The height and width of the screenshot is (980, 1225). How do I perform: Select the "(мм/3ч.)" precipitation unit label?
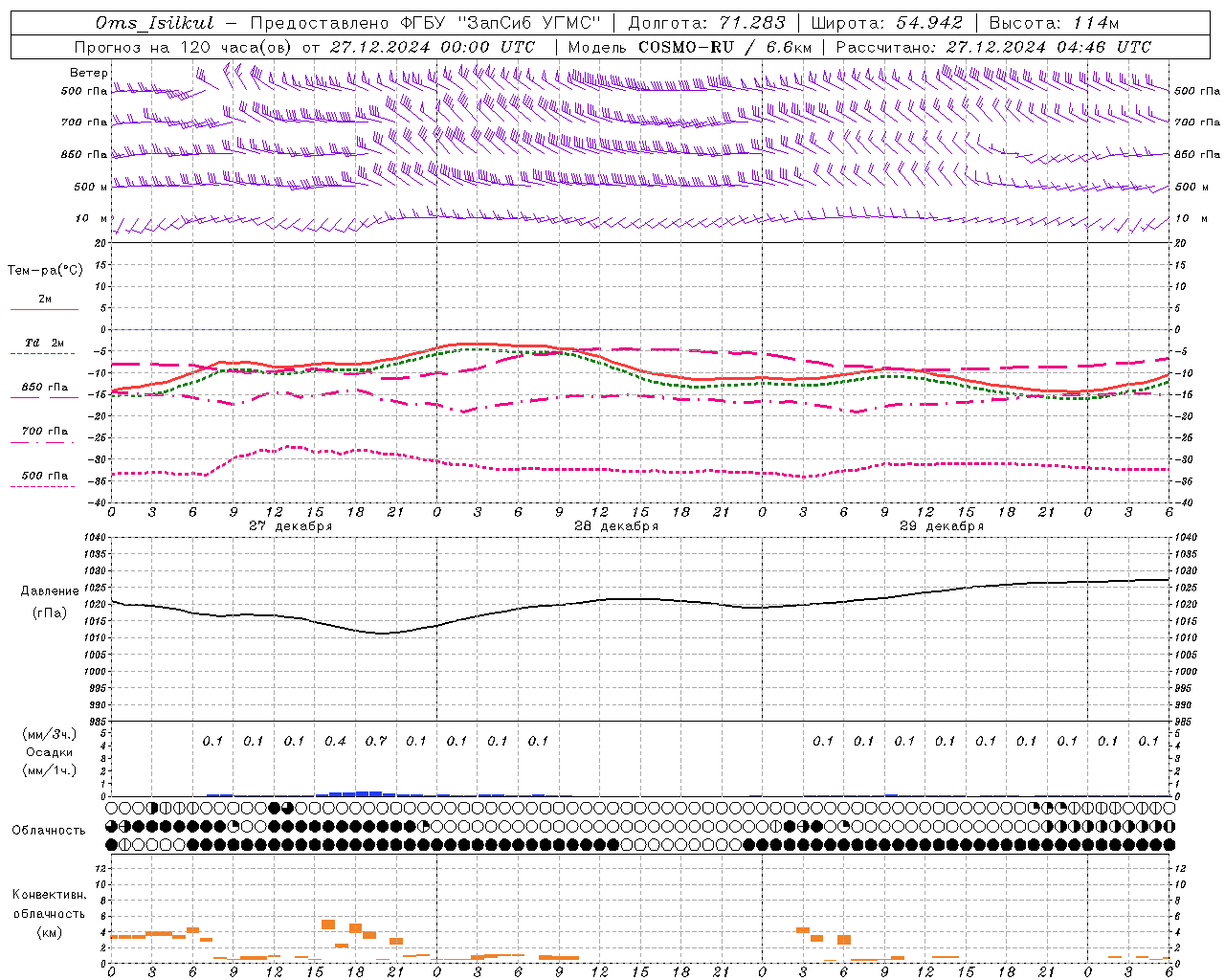[49, 734]
